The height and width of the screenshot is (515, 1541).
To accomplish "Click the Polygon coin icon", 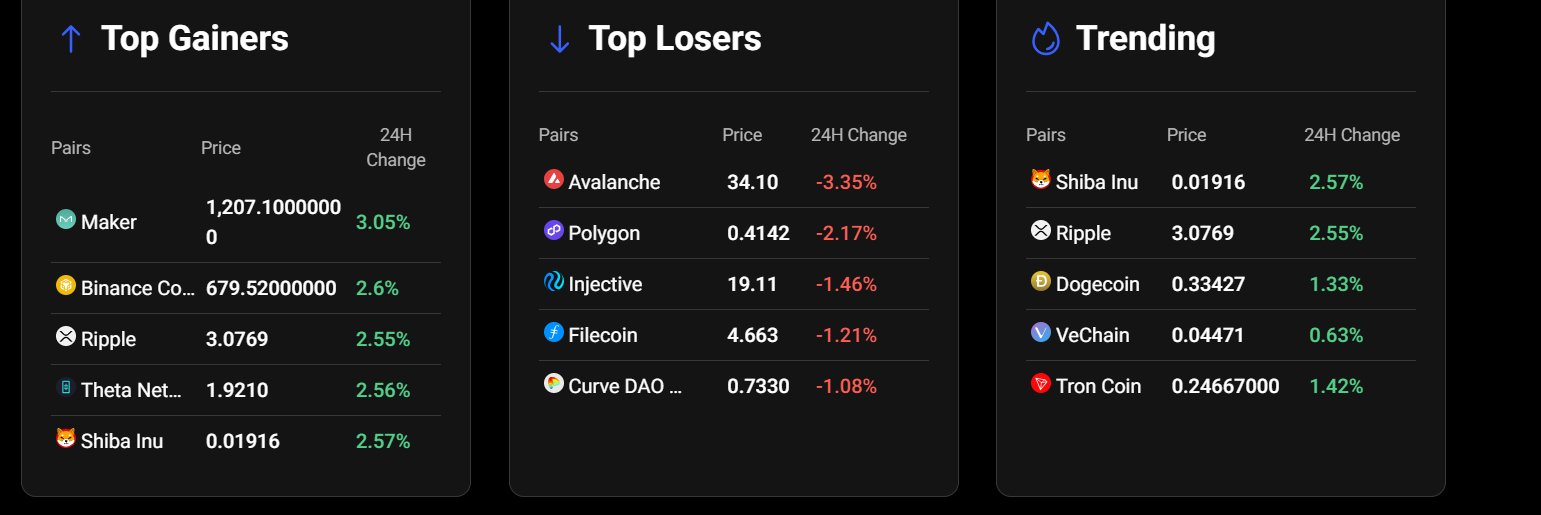I will pyautogui.click(x=553, y=230).
